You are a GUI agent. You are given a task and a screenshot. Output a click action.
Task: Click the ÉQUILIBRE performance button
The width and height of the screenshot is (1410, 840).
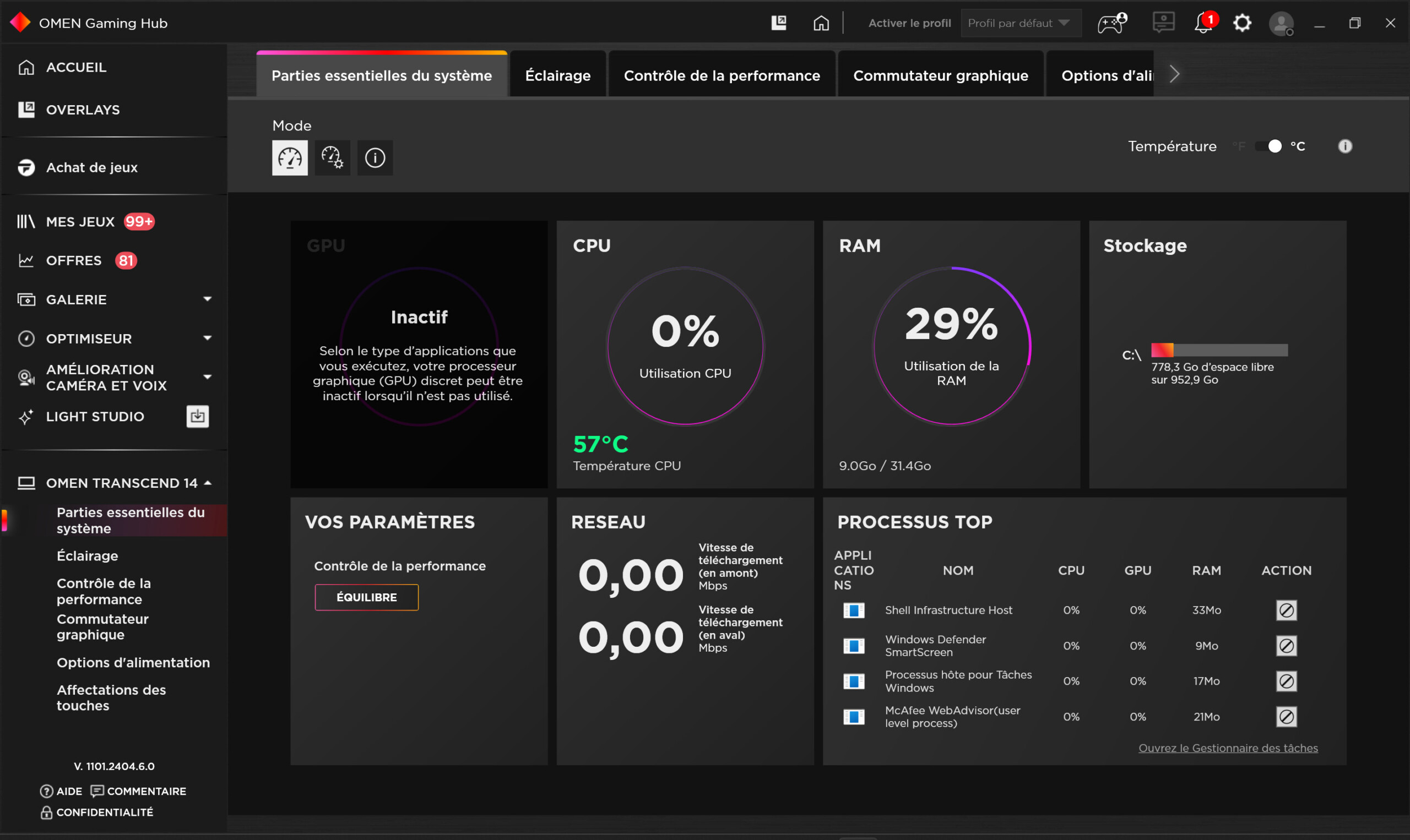(x=366, y=597)
